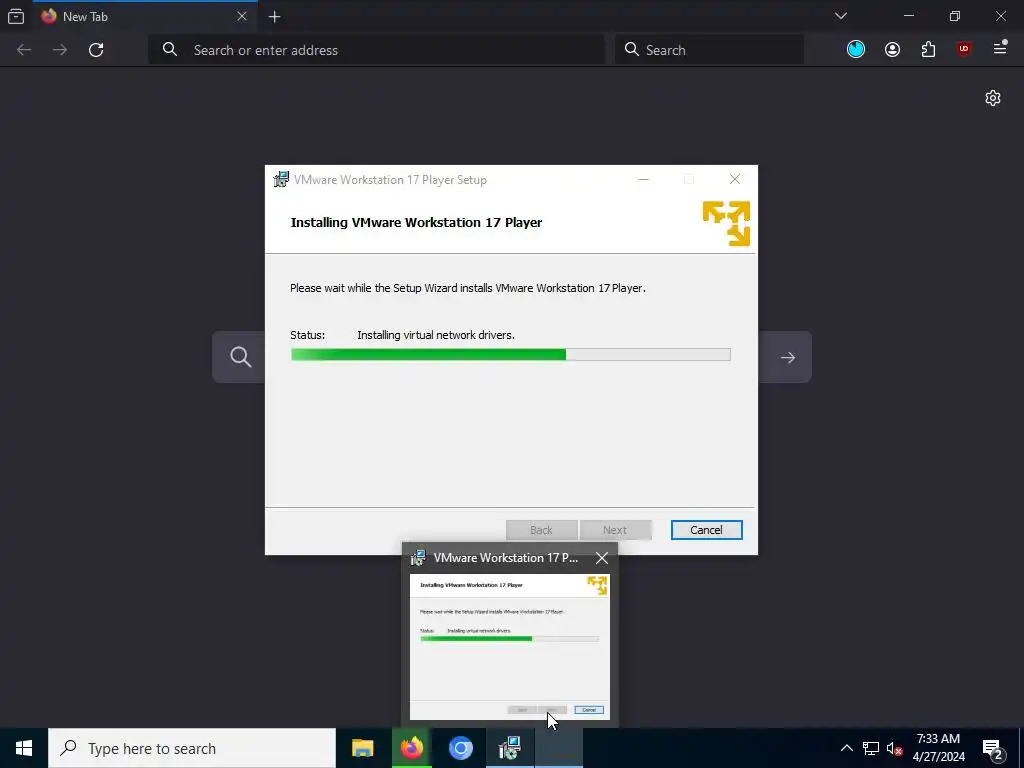
Task: Reload the current Firefox page
Action: [96, 50]
